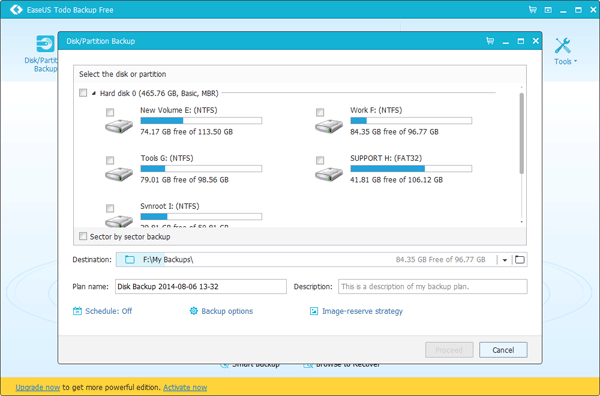Open the Disk/Partition Backup icon in the main toolbar
The image size is (600, 396).
click(45, 44)
